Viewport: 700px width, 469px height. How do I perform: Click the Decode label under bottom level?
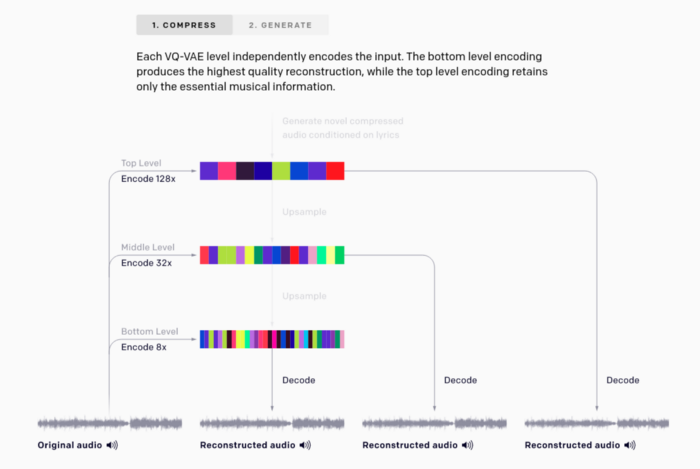(299, 380)
